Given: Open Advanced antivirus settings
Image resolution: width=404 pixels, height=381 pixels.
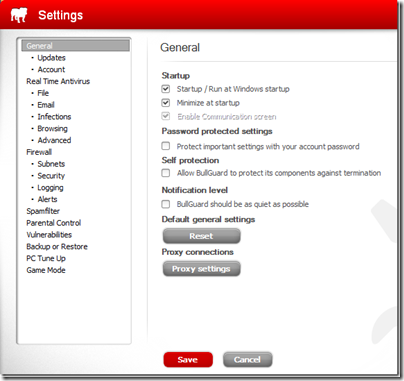Looking at the screenshot, I should tap(54, 140).
